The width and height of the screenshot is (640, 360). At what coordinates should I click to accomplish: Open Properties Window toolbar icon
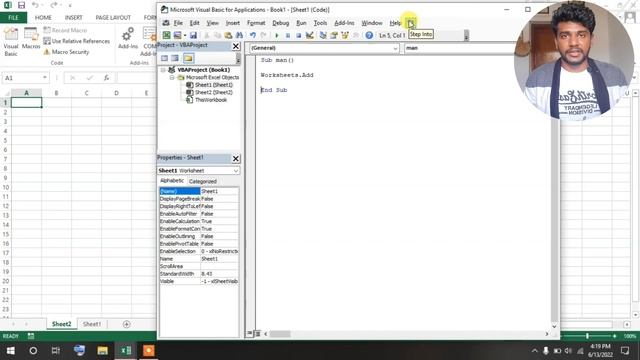(334, 36)
